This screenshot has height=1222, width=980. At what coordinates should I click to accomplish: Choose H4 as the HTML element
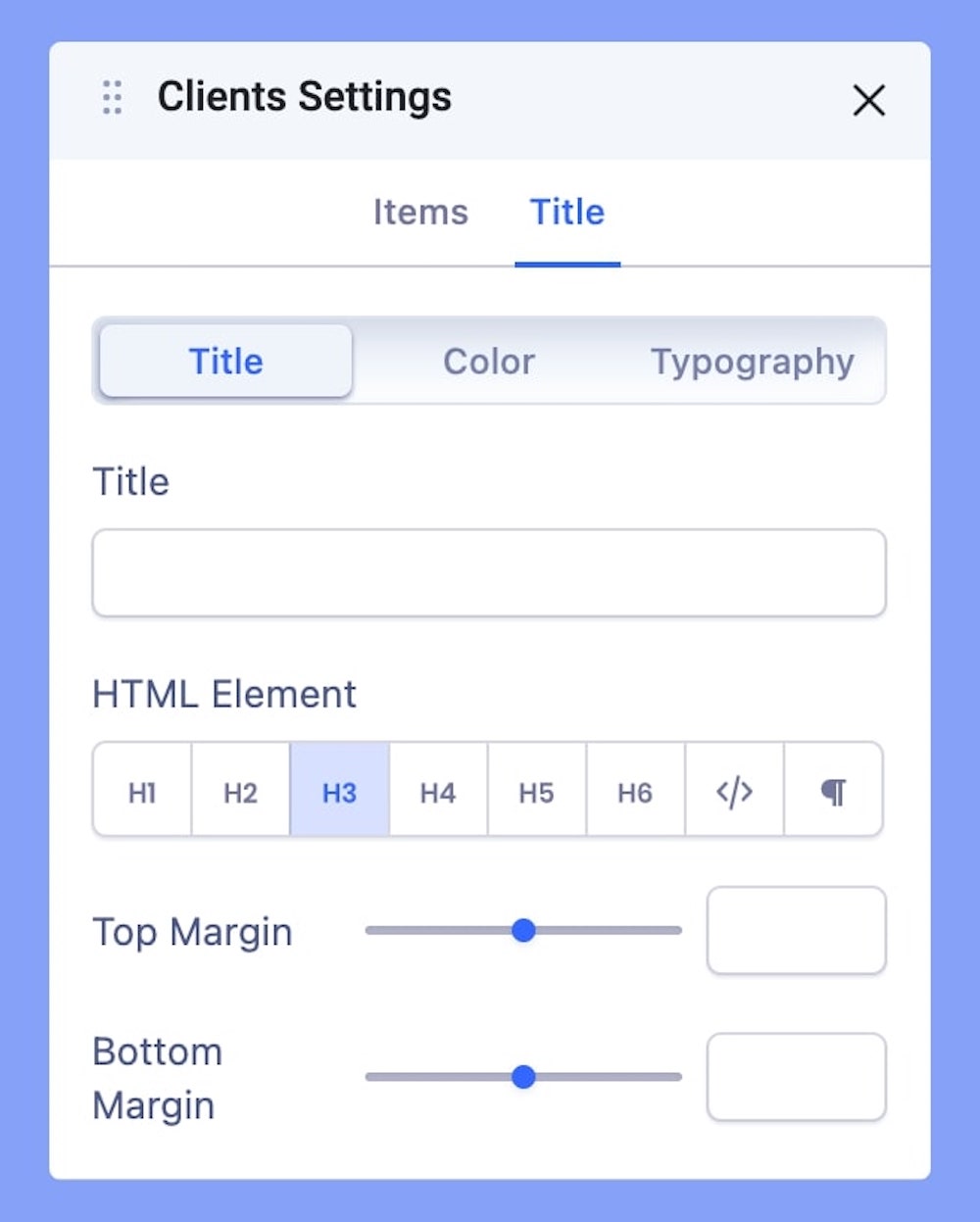click(x=438, y=791)
